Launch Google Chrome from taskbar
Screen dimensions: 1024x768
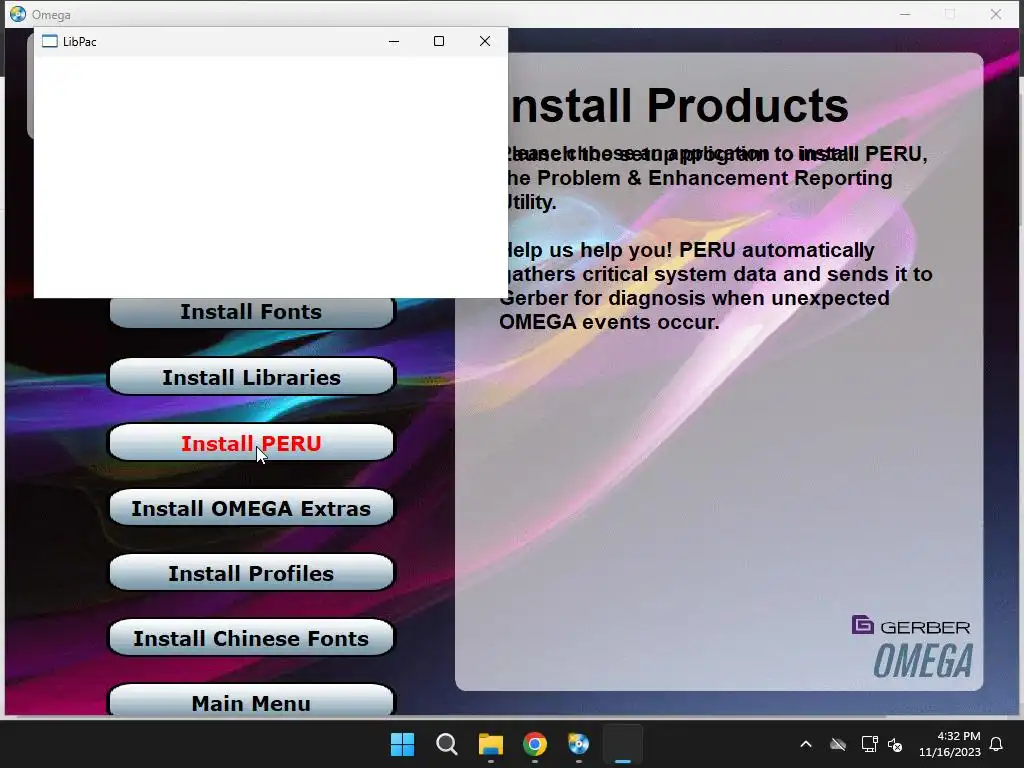point(535,744)
